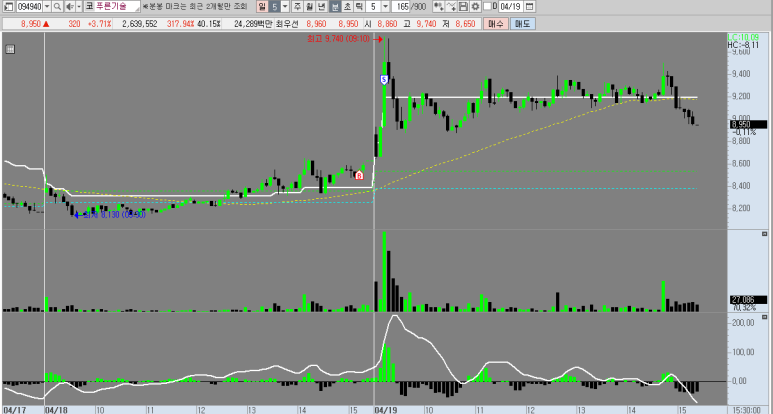
Task: Click the 최저 8,130 low price annotation
Action: tap(114, 215)
